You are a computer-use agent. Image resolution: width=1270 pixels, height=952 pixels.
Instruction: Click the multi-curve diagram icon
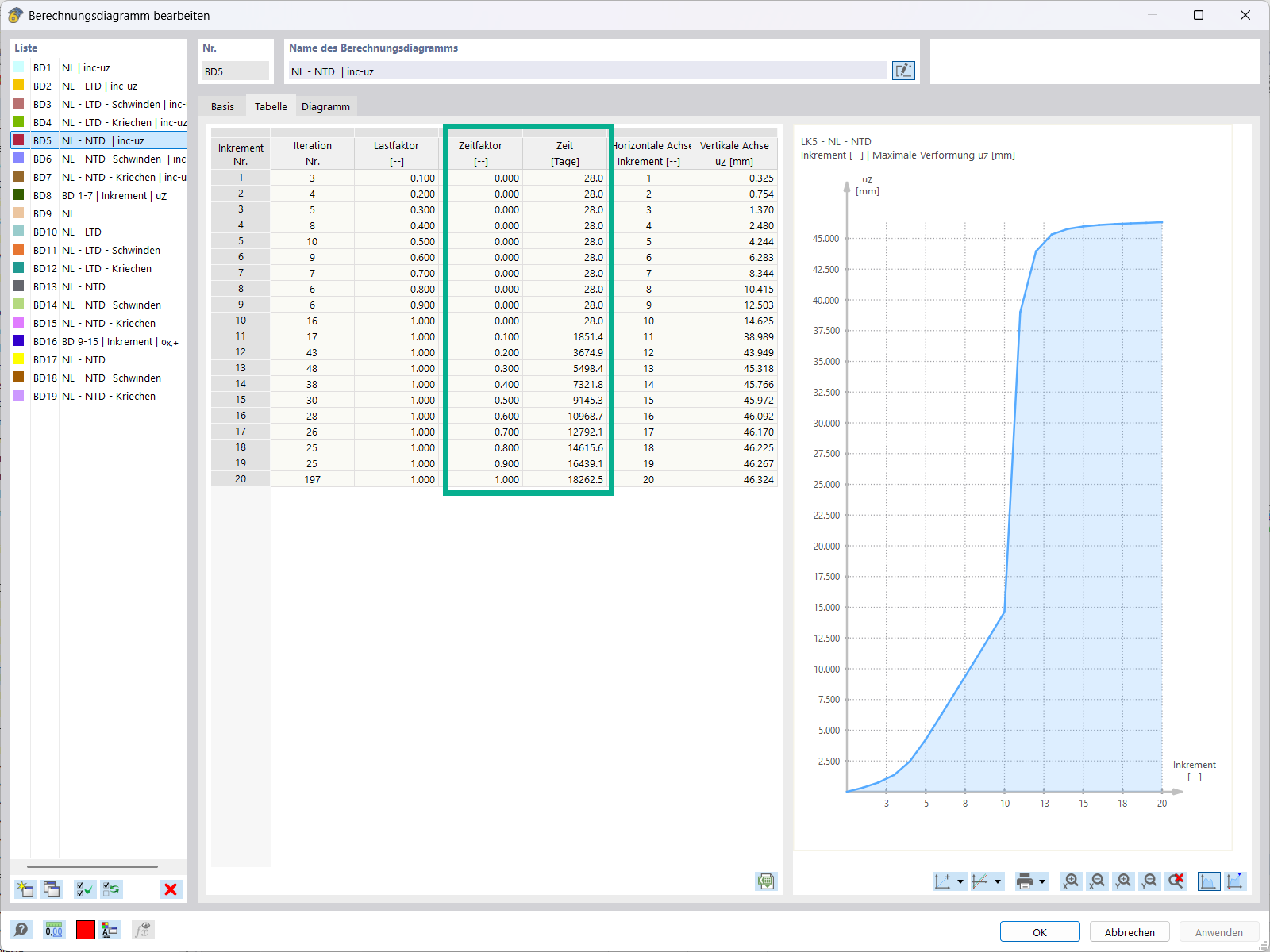[980, 881]
